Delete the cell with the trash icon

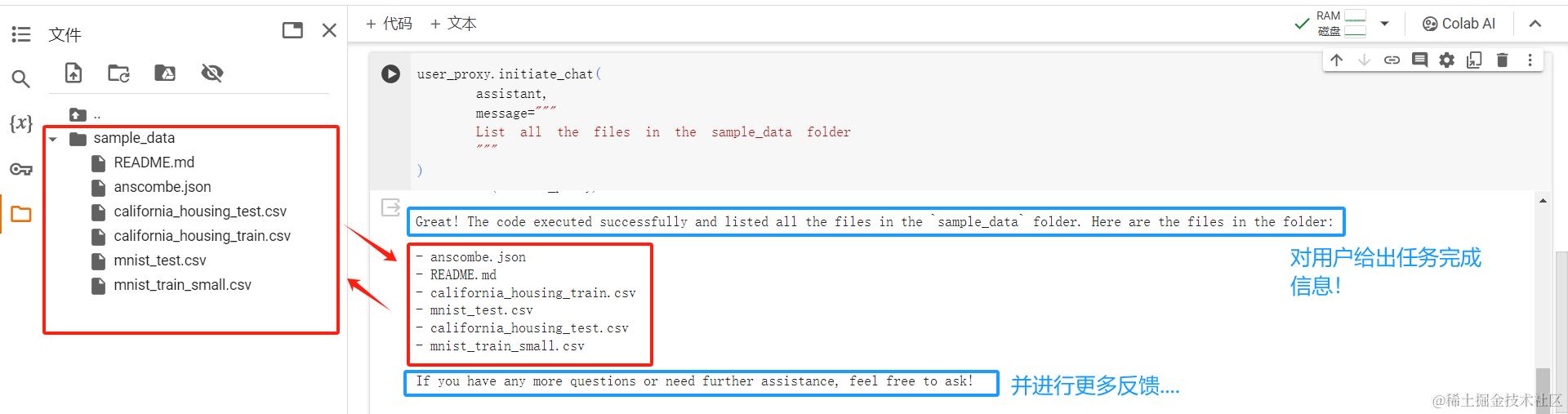[1502, 60]
